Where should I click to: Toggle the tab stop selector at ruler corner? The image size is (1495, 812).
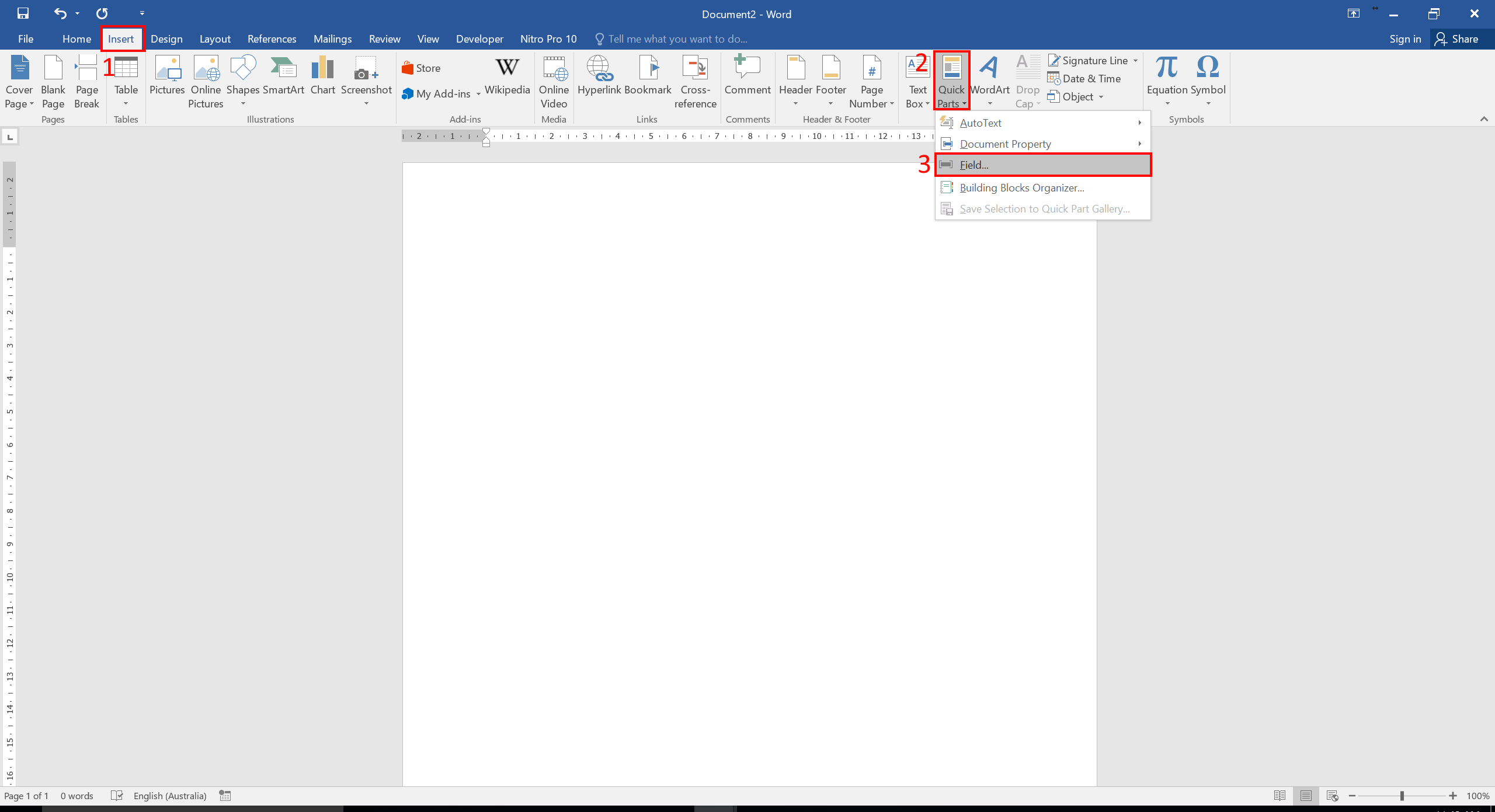[x=10, y=137]
